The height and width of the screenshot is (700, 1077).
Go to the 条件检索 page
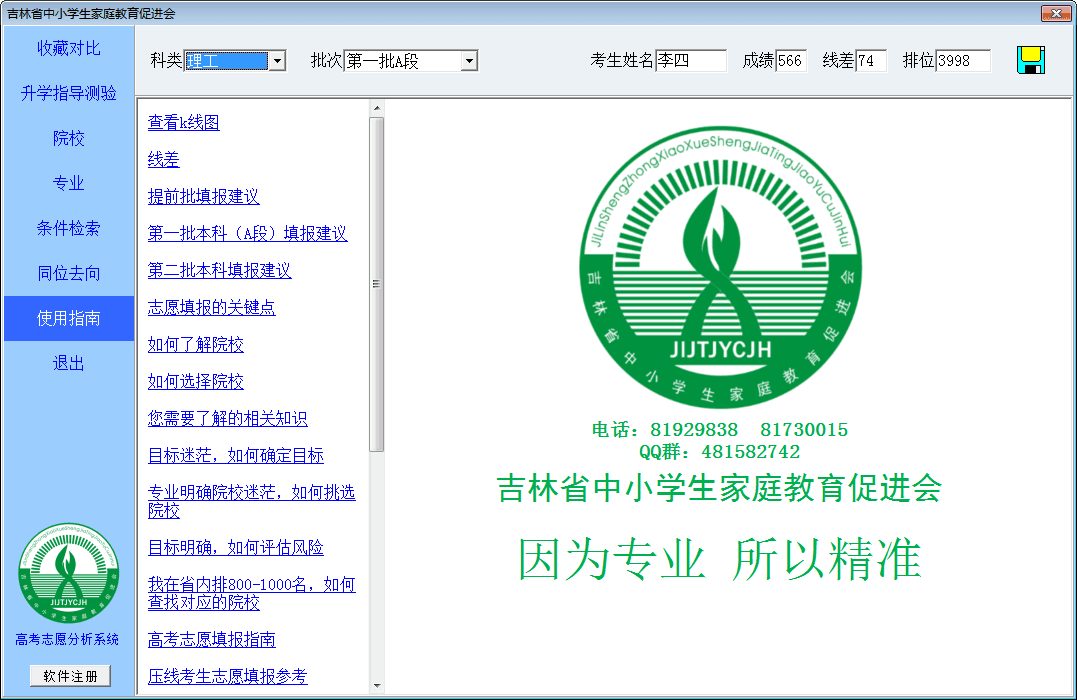point(69,228)
